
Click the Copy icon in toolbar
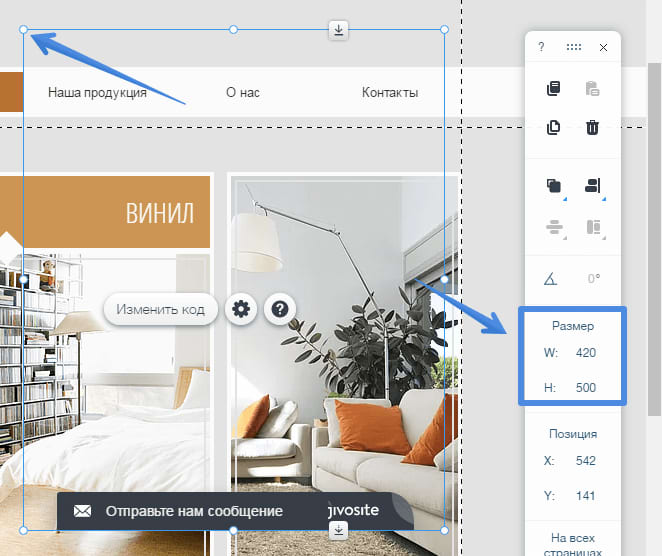553,89
